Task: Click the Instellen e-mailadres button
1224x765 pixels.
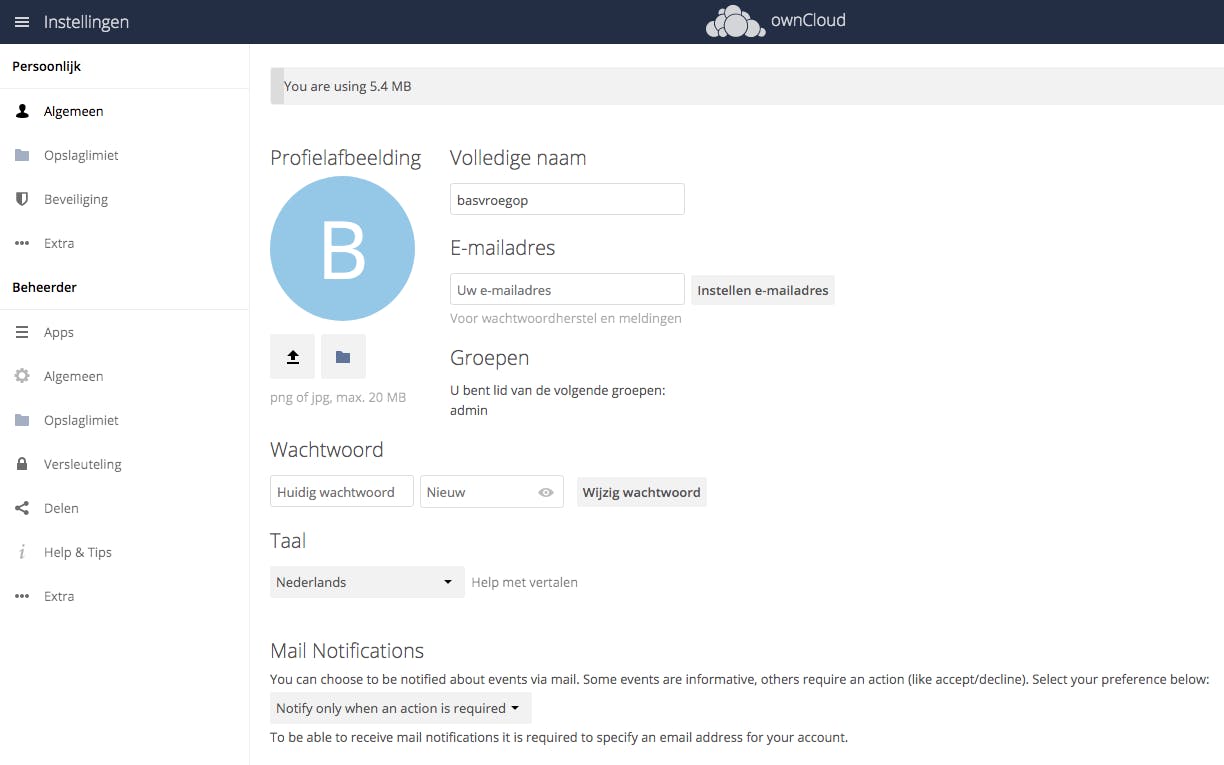Action: click(763, 290)
